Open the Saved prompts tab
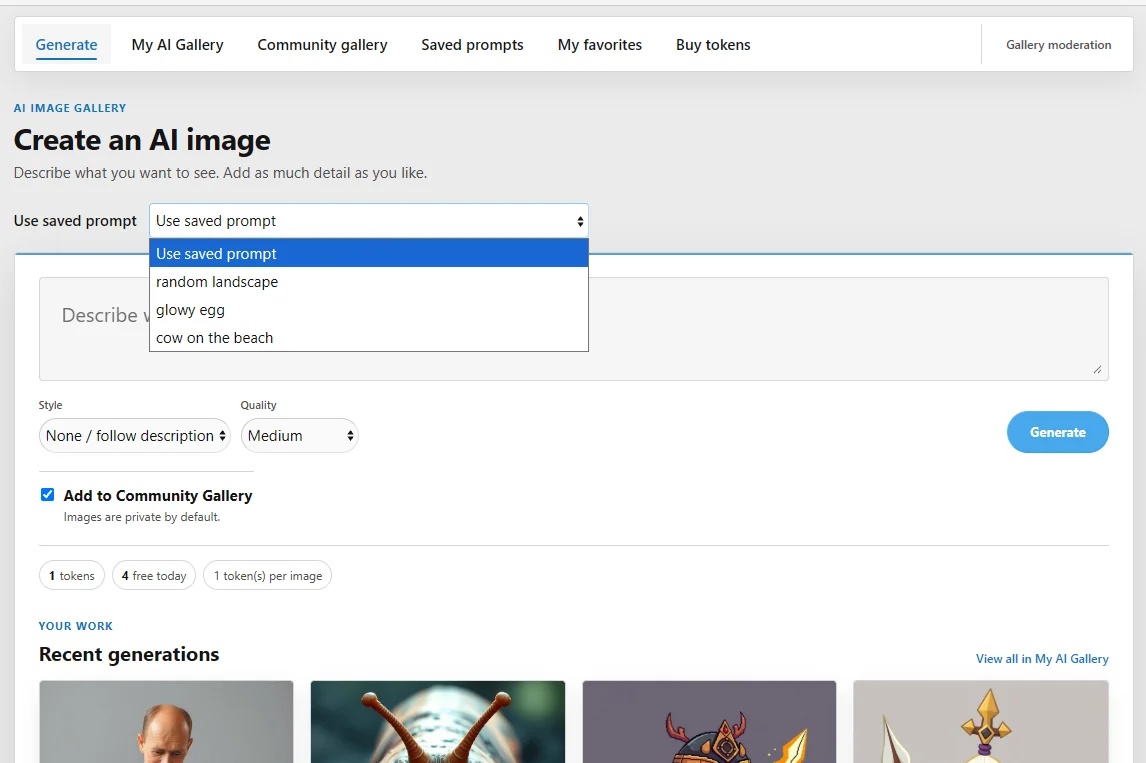This screenshot has width=1146, height=763. tap(472, 45)
